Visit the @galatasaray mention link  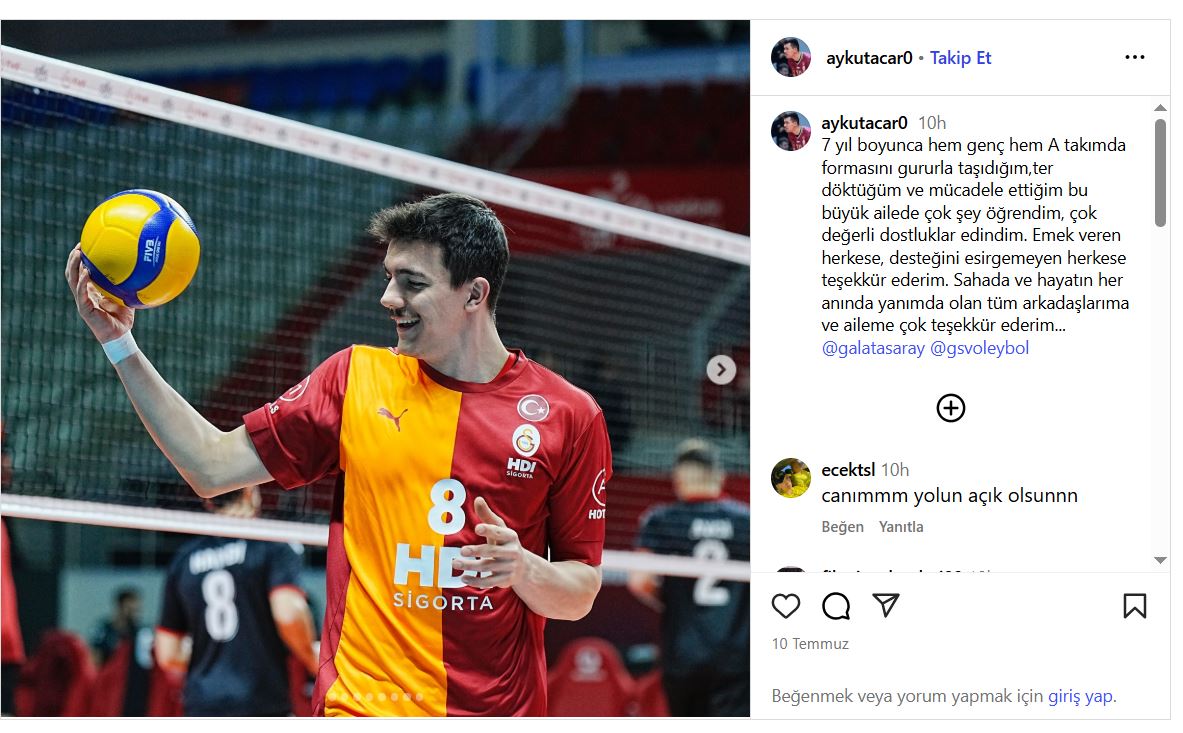[x=873, y=348]
